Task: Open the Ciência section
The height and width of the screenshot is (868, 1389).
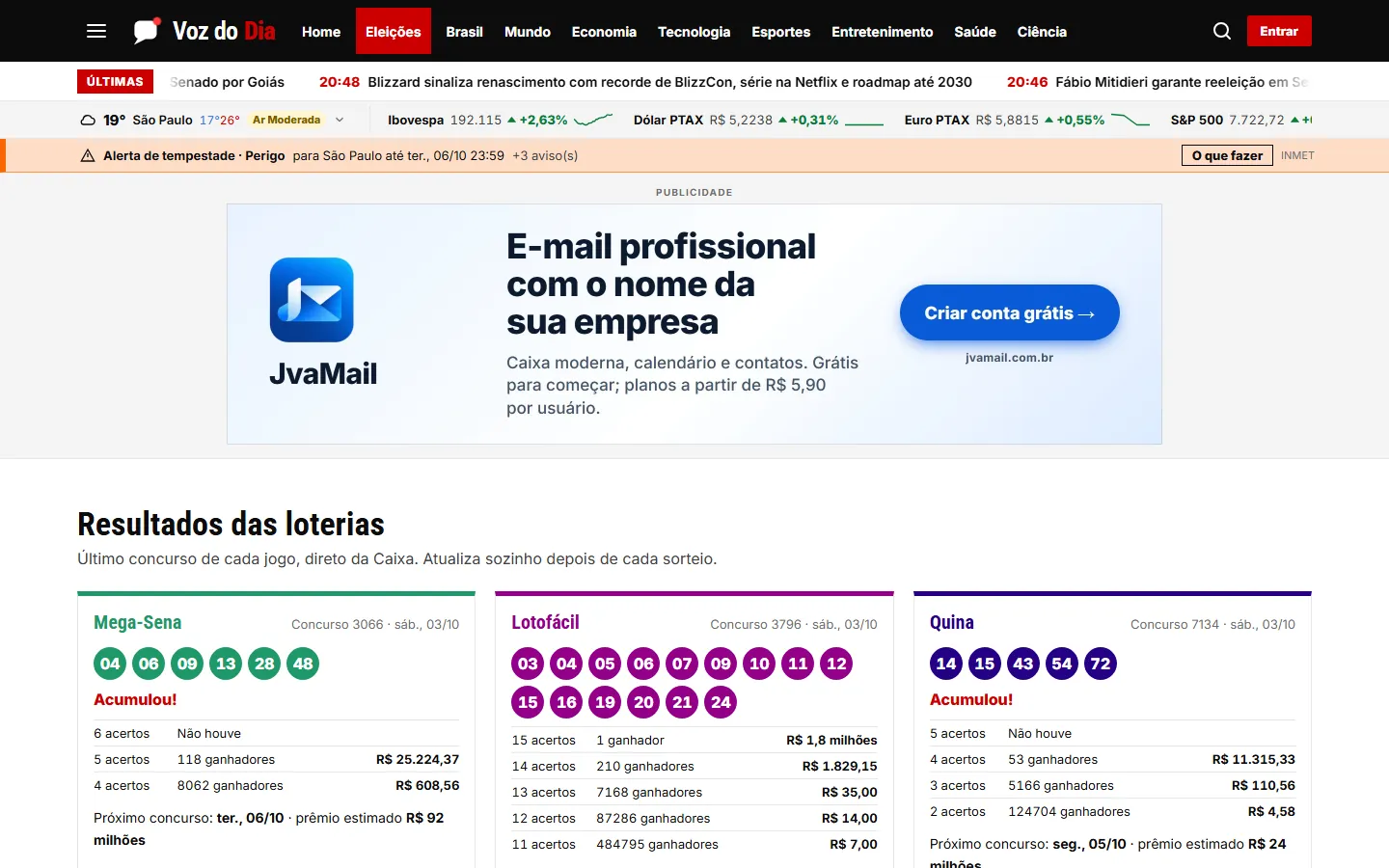Action: point(1042,32)
